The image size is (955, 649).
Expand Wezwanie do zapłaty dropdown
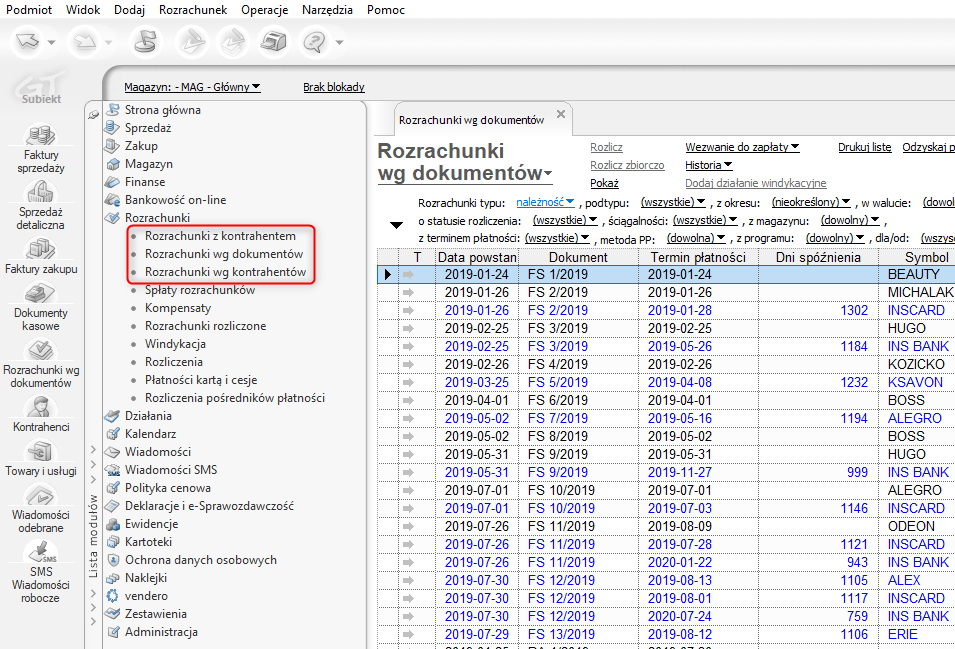(x=742, y=147)
